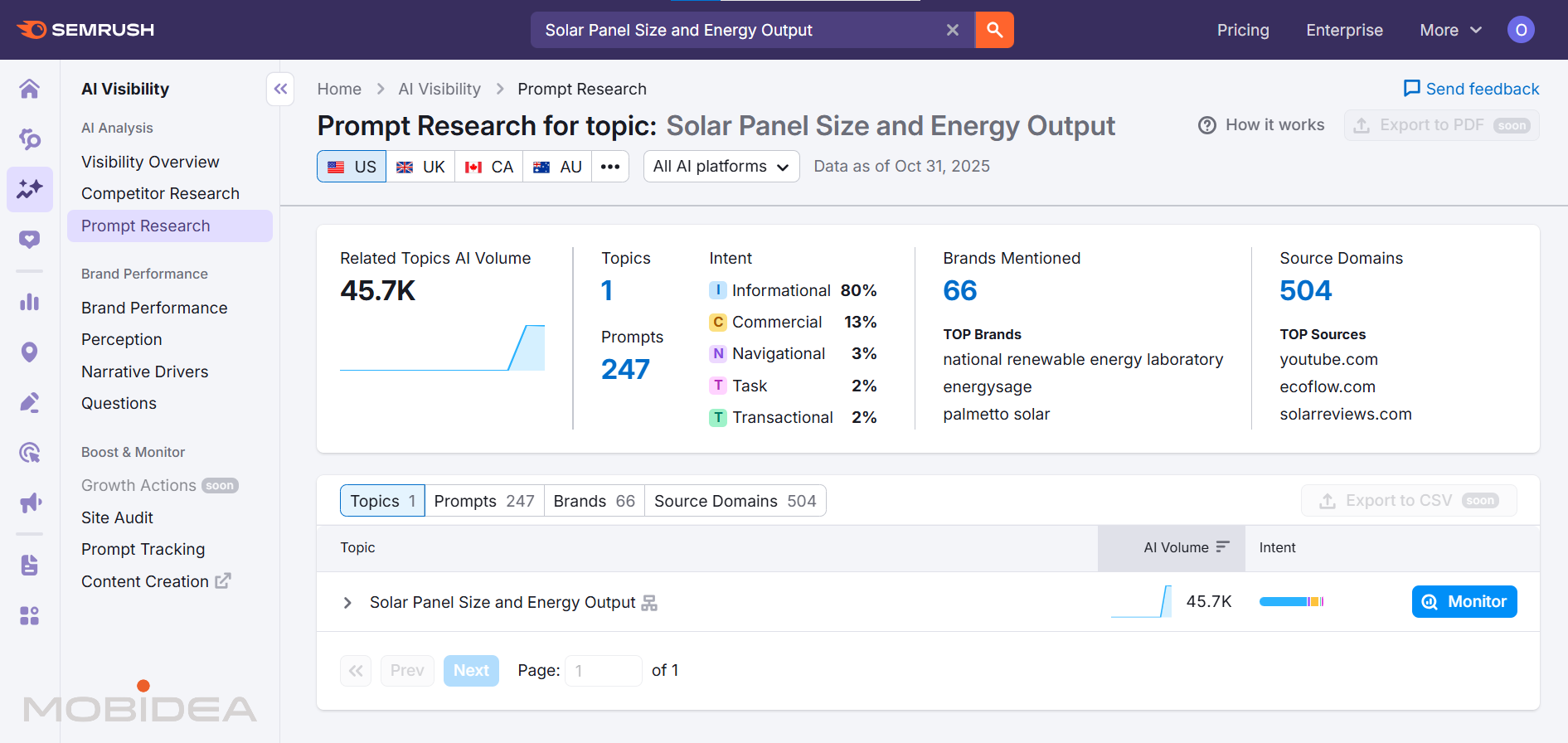The image size is (1568, 743).
Task: Click the orange search magnifier button
Action: [x=994, y=30]
